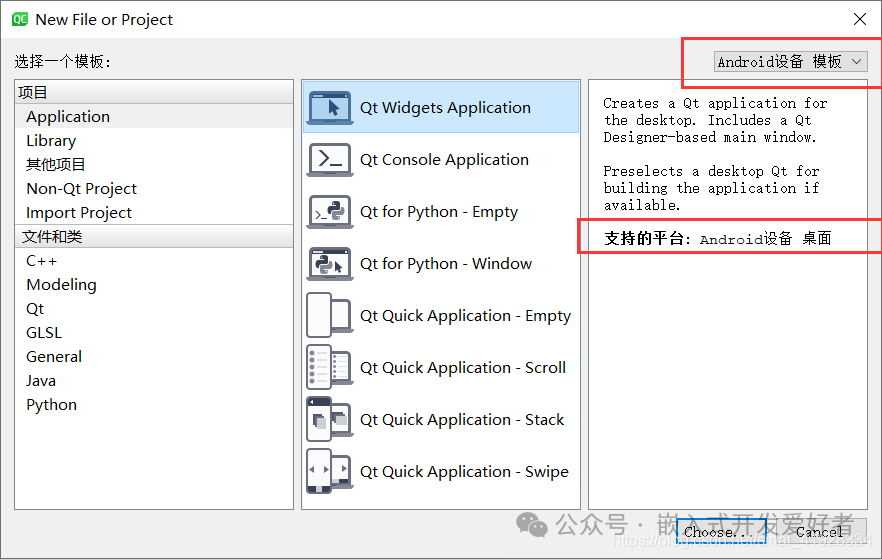Image resolution: width=882 pixels, height=559 pixels.
Task: Click the Choose... button
Action: click(721, 531)
